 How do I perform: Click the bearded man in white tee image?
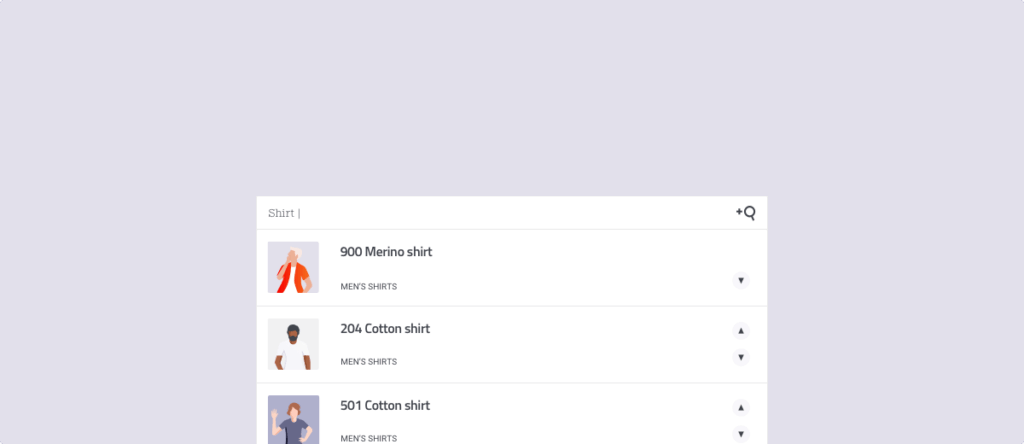(x=293, y=346)
